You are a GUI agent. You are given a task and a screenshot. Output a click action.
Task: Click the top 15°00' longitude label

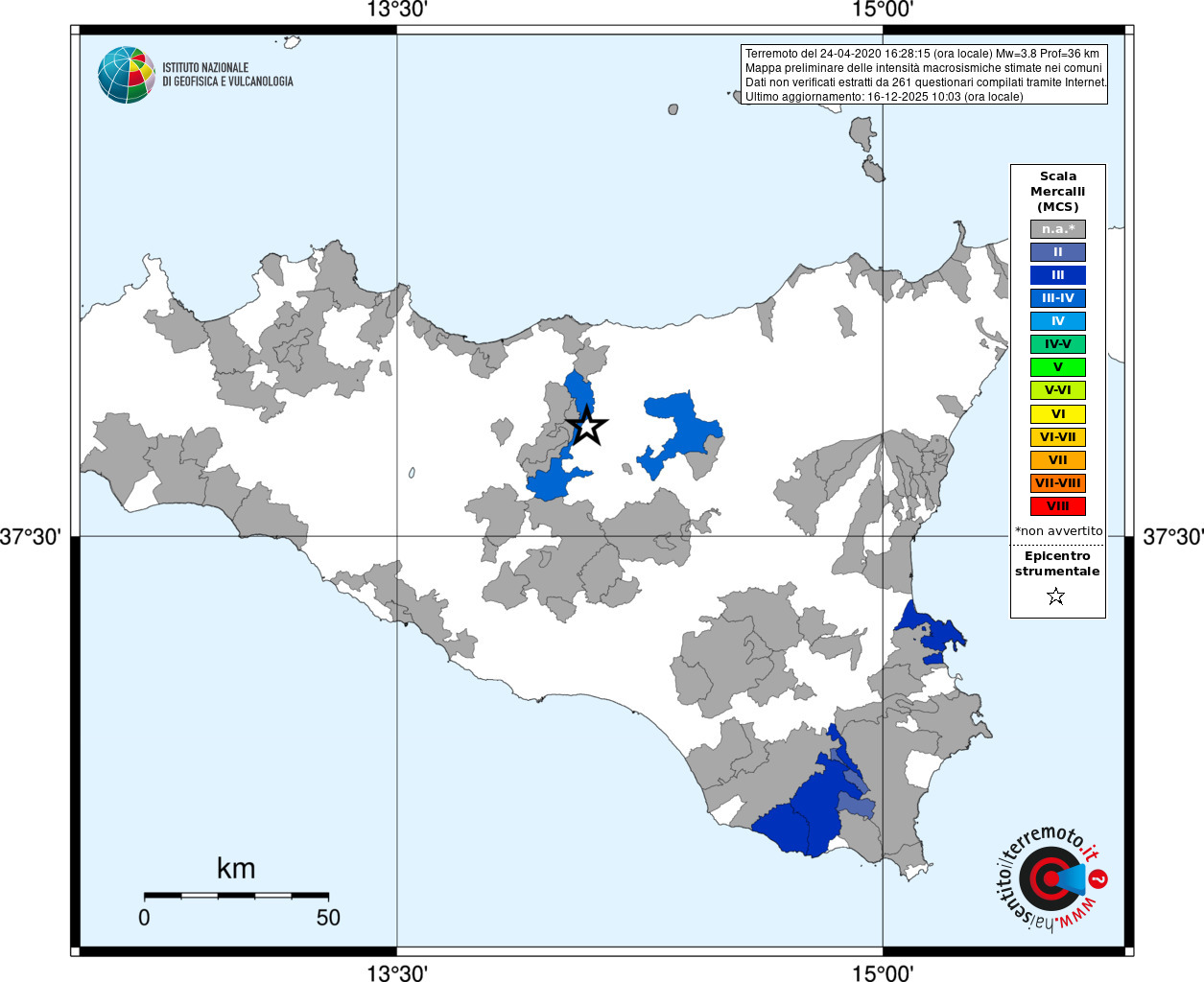point(883,11)
